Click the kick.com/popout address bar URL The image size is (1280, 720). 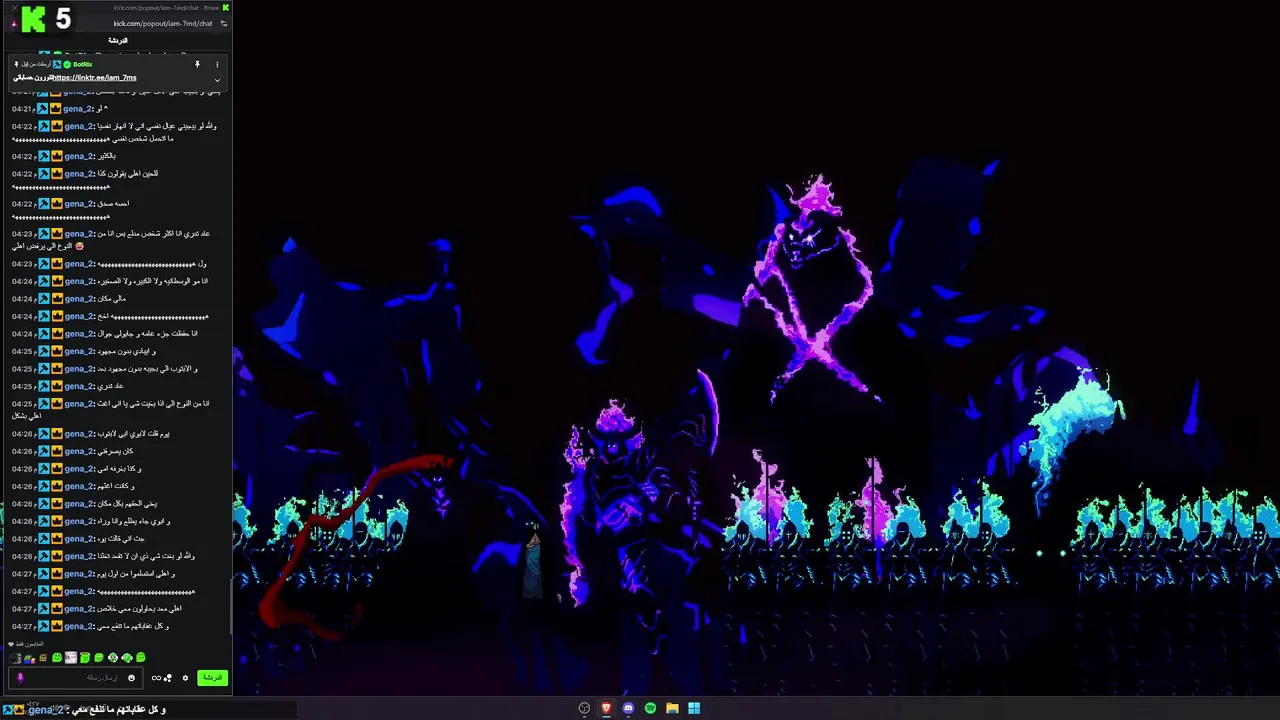pyautogui.click(x=163, y=23)
